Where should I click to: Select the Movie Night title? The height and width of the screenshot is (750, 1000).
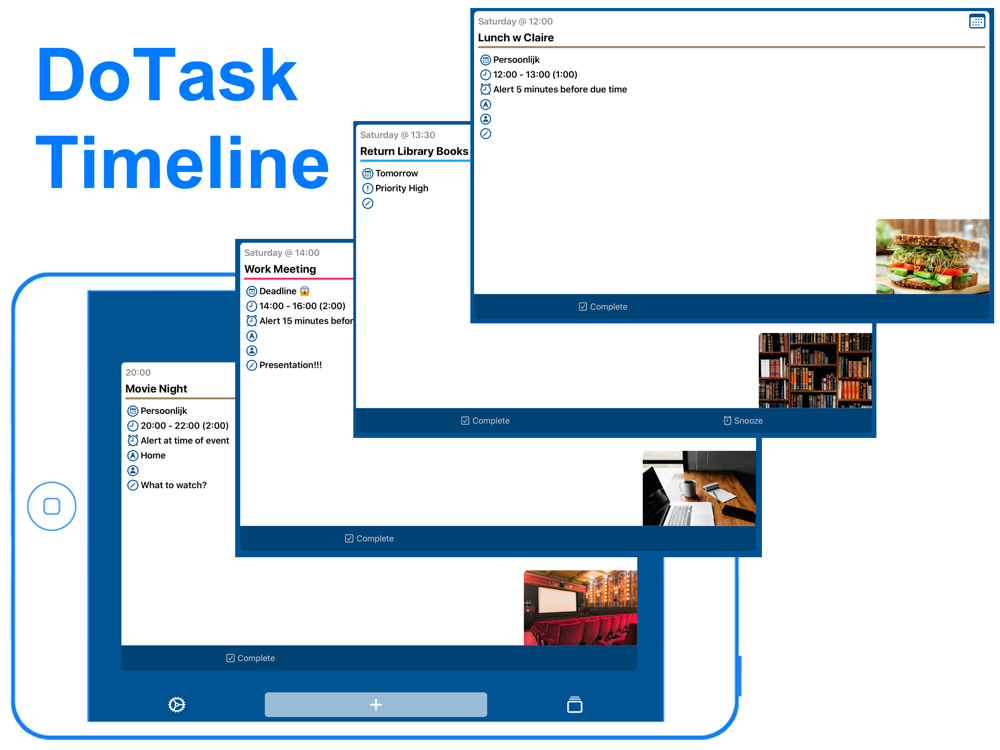click(156, 389)
